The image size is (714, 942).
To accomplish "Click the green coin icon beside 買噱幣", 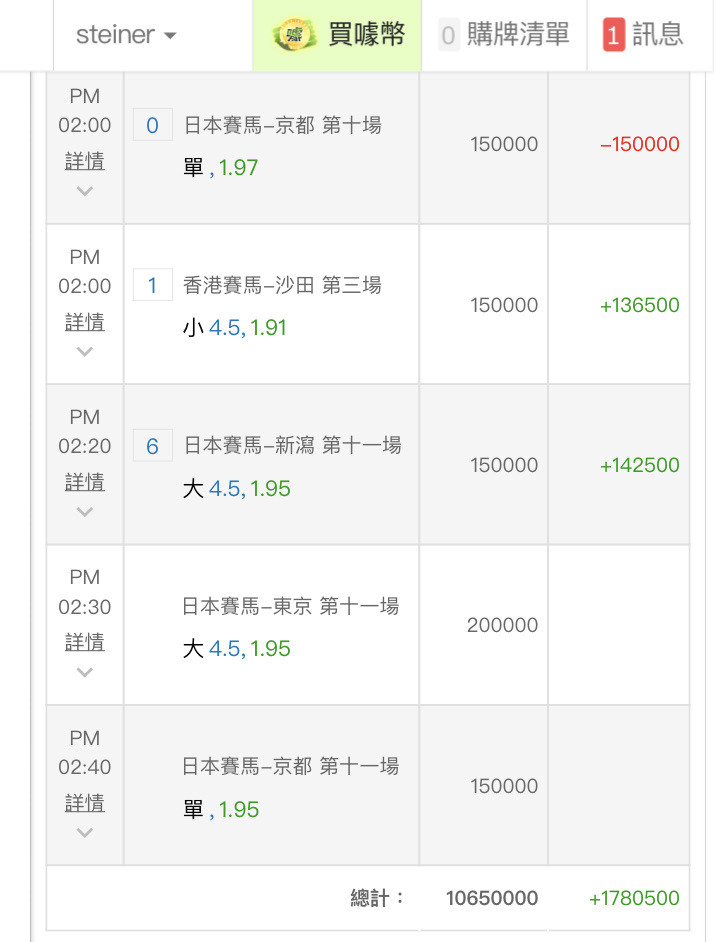I will click(x=294, y=34).
